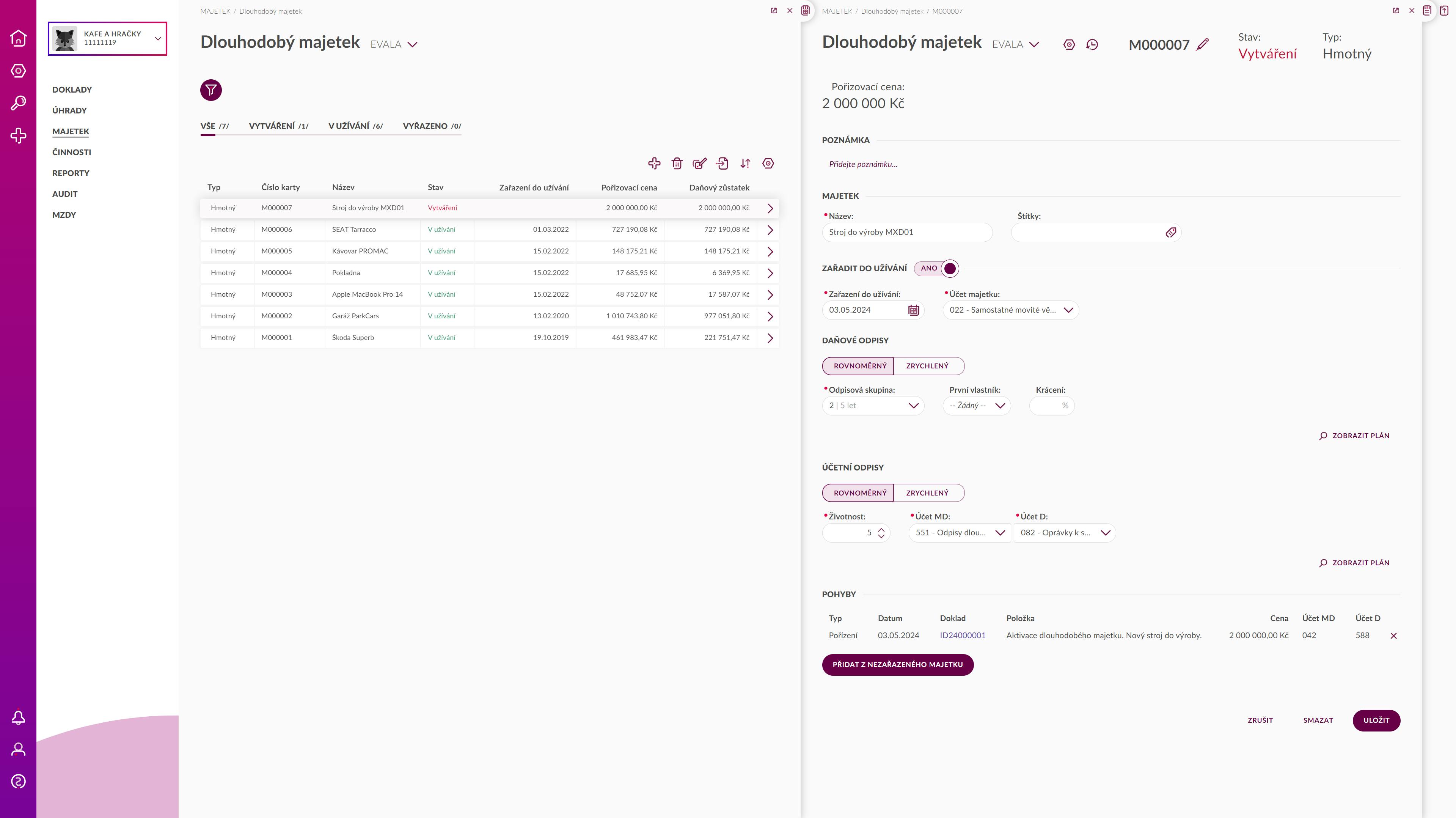Click the trash delete icon in list toolbar

[x=677, y=164]
